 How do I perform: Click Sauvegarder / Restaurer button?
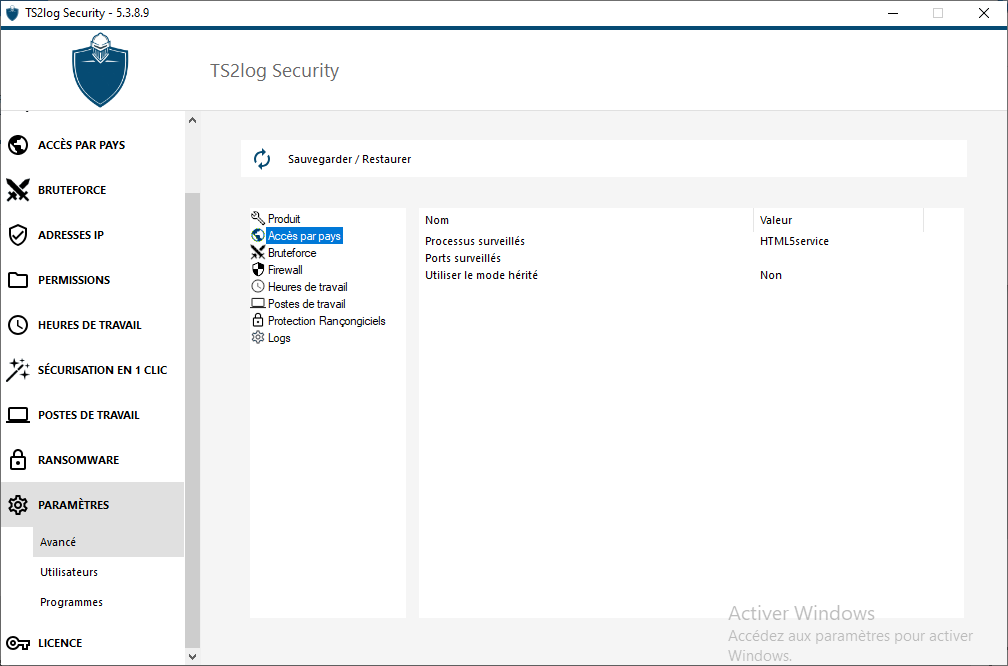(x=349, y=159)
